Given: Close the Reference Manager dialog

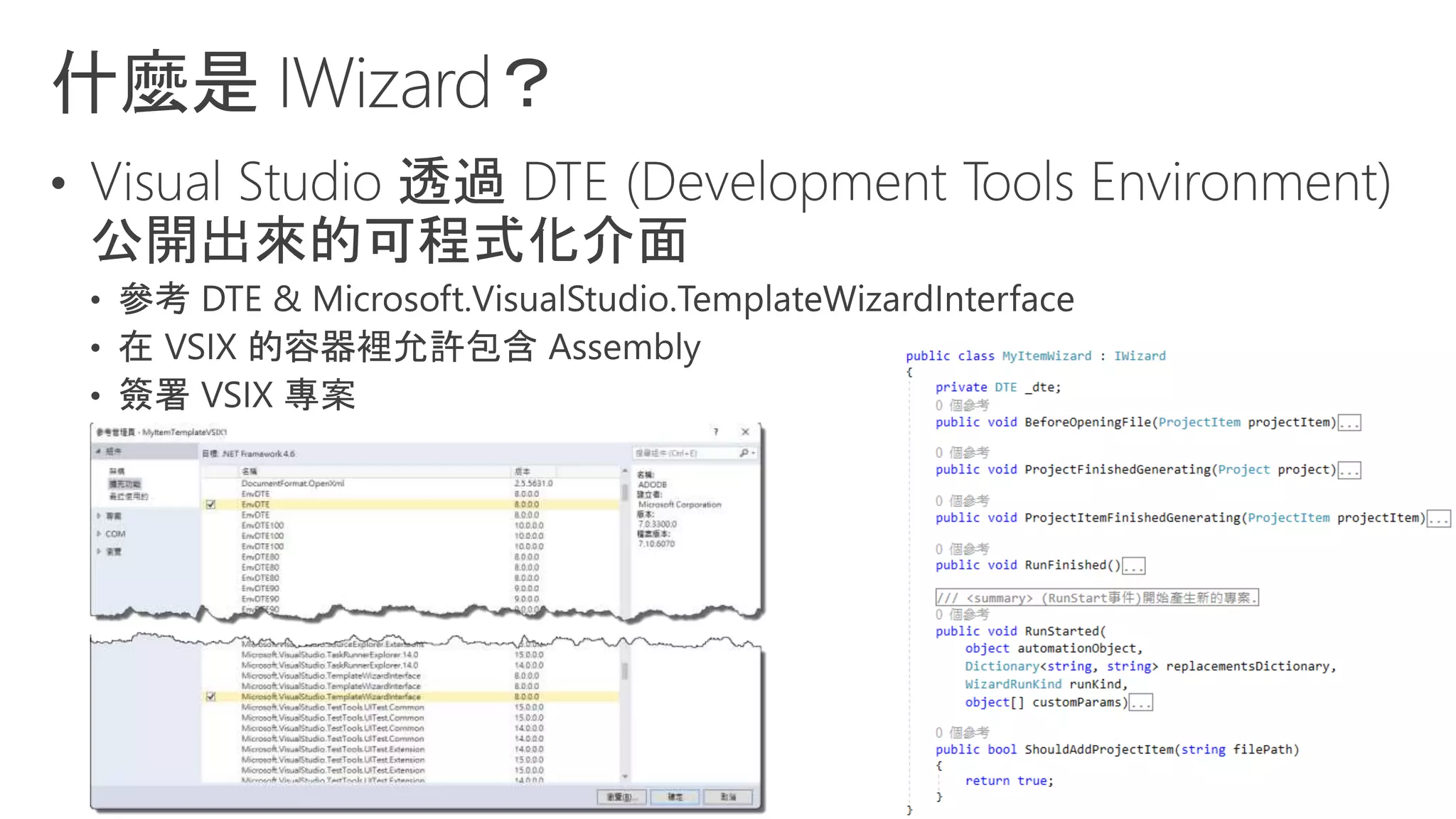Looking at the screenshot, I should point(745,432).
